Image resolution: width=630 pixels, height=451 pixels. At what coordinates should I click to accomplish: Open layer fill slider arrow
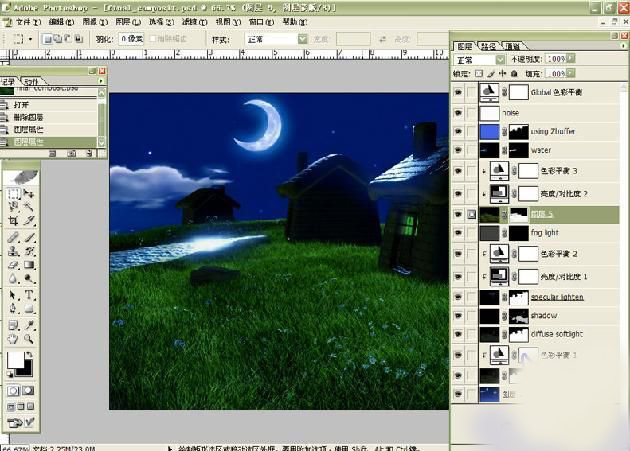coord(570,74)
